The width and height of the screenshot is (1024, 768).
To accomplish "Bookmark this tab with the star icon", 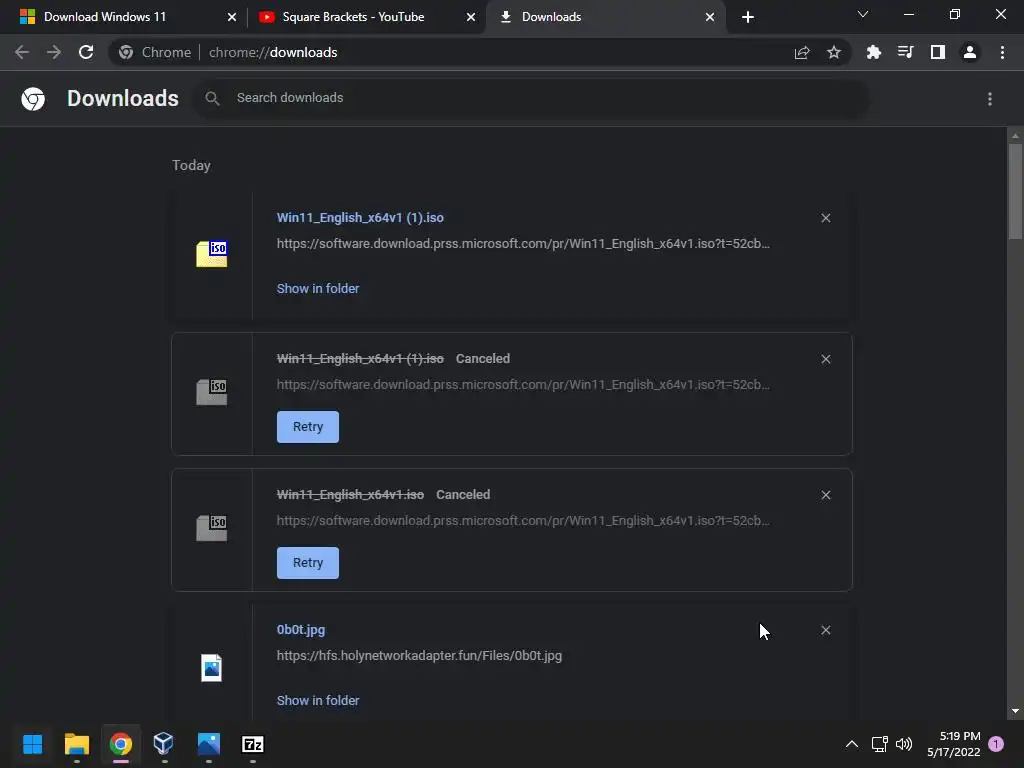I will [x=834, y=52].
